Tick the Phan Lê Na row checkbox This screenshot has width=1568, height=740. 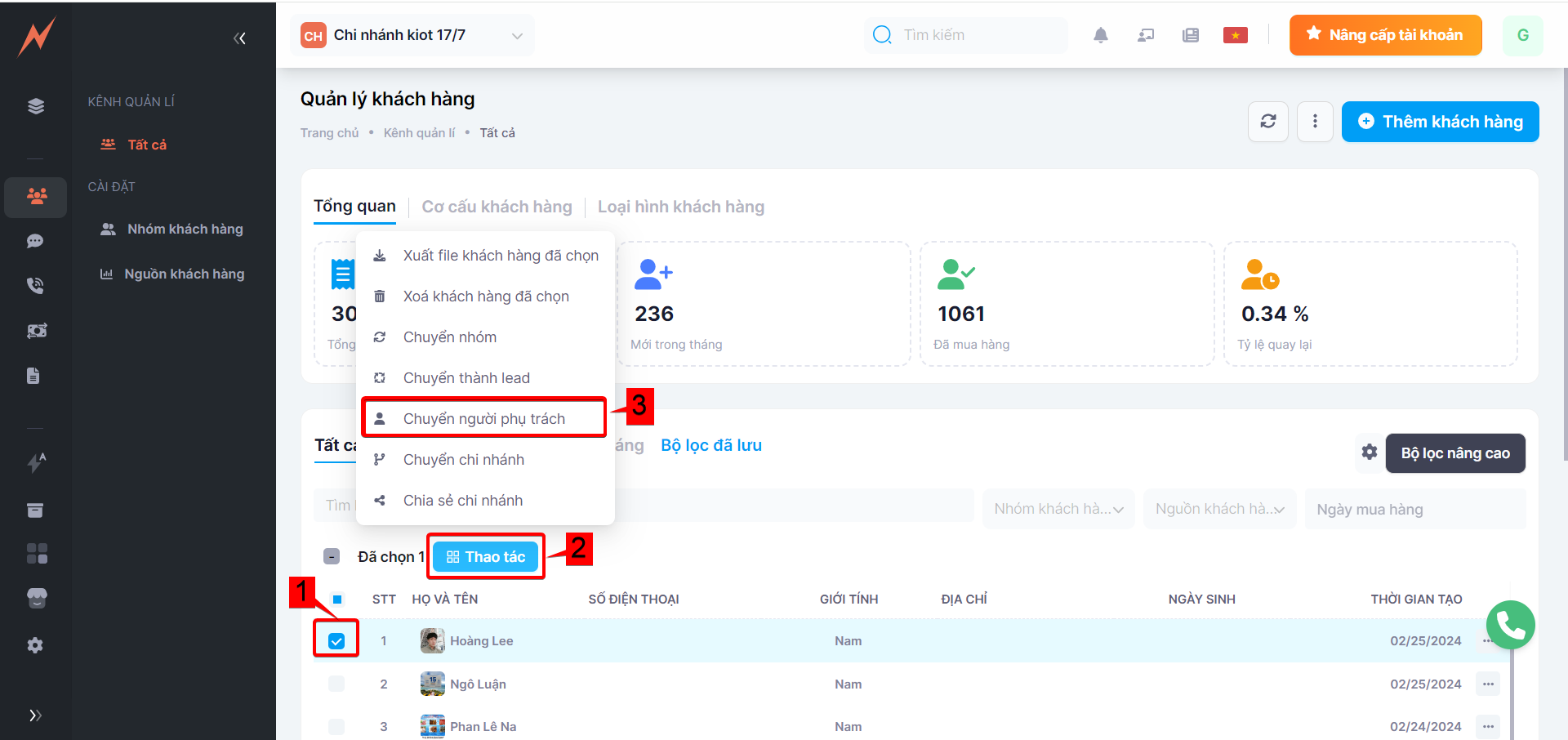click(x=336, y=726)
